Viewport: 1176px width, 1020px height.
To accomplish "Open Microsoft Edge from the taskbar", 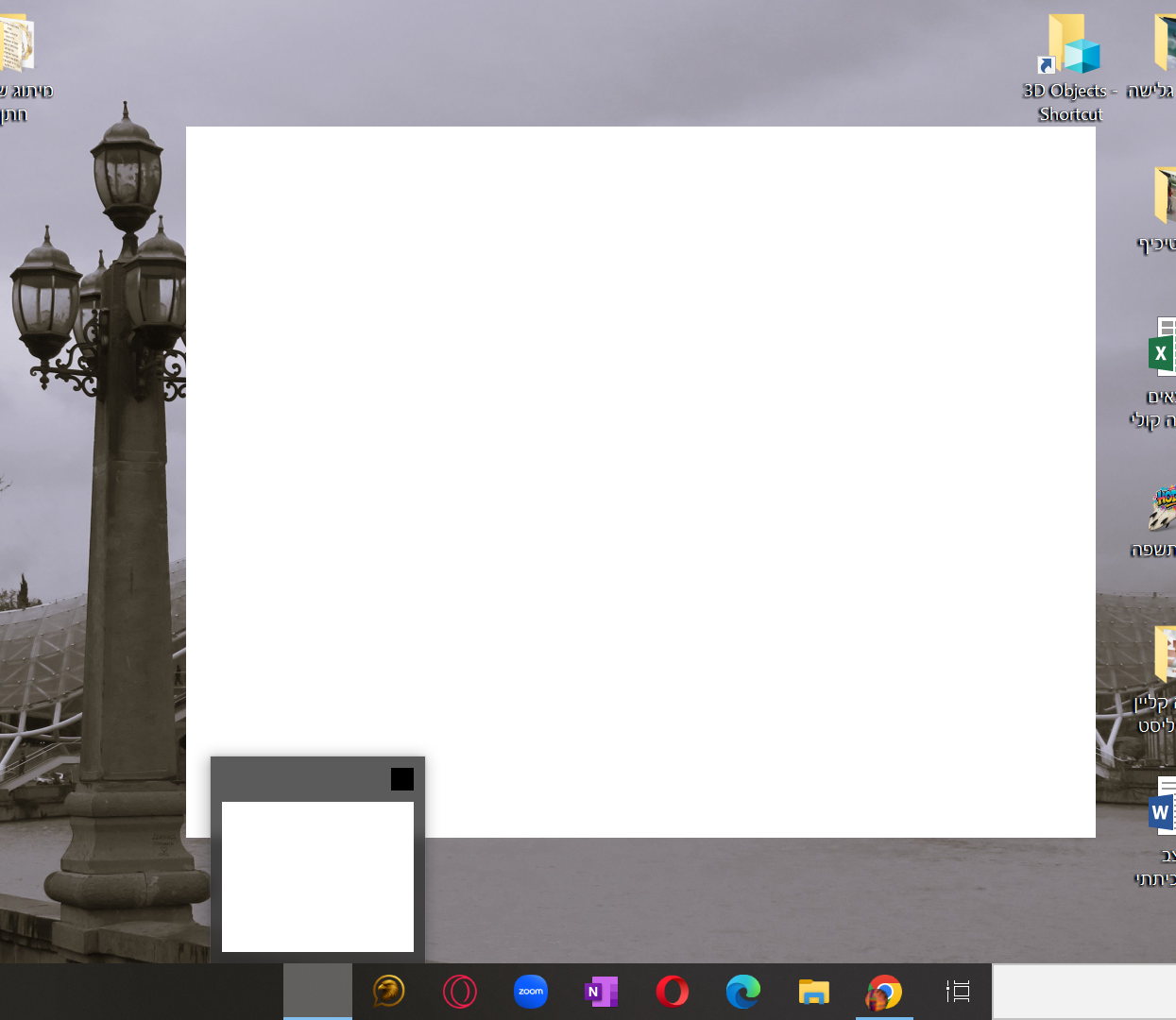I will point(743,992).
